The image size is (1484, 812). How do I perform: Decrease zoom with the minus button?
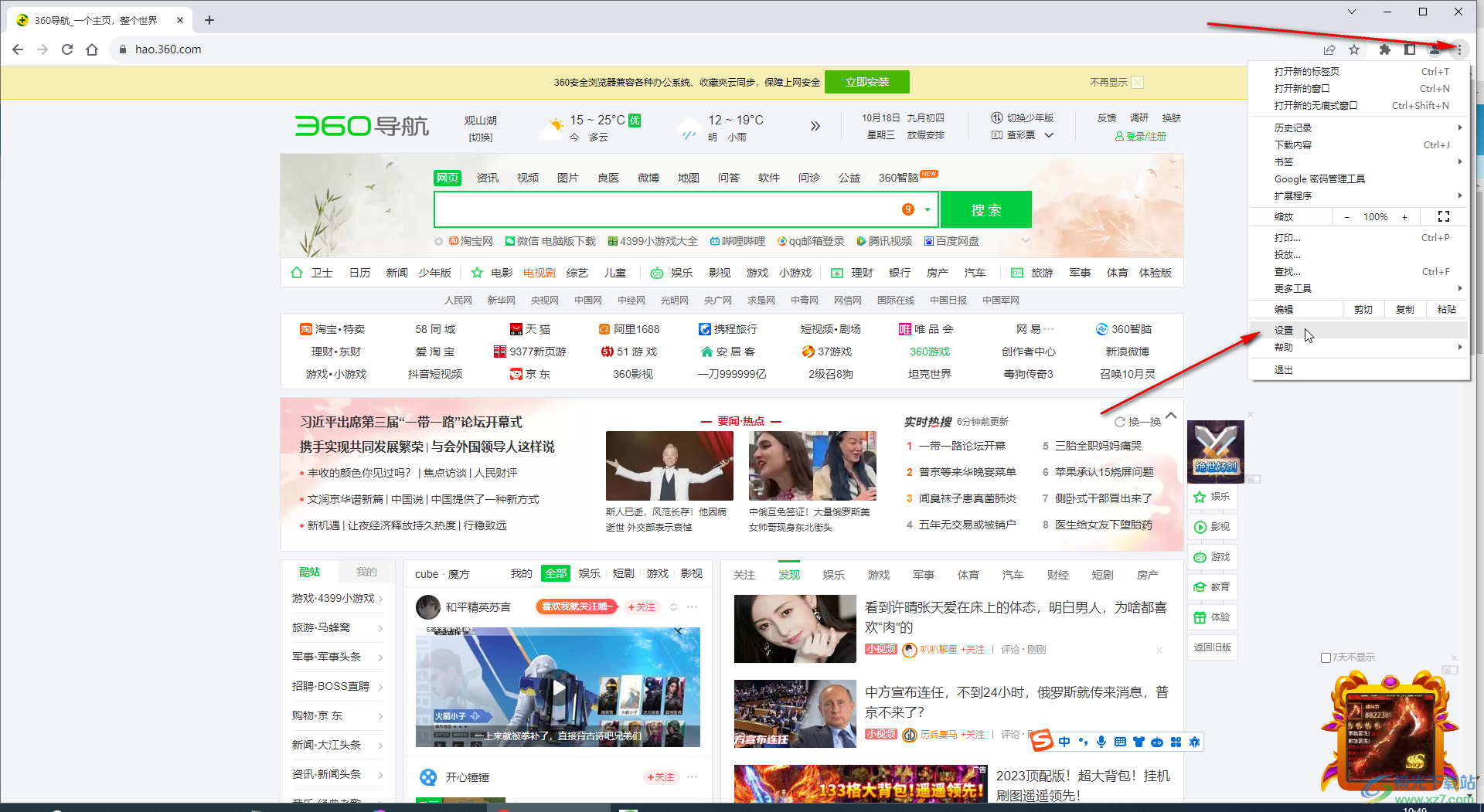tap(1346, 217)
